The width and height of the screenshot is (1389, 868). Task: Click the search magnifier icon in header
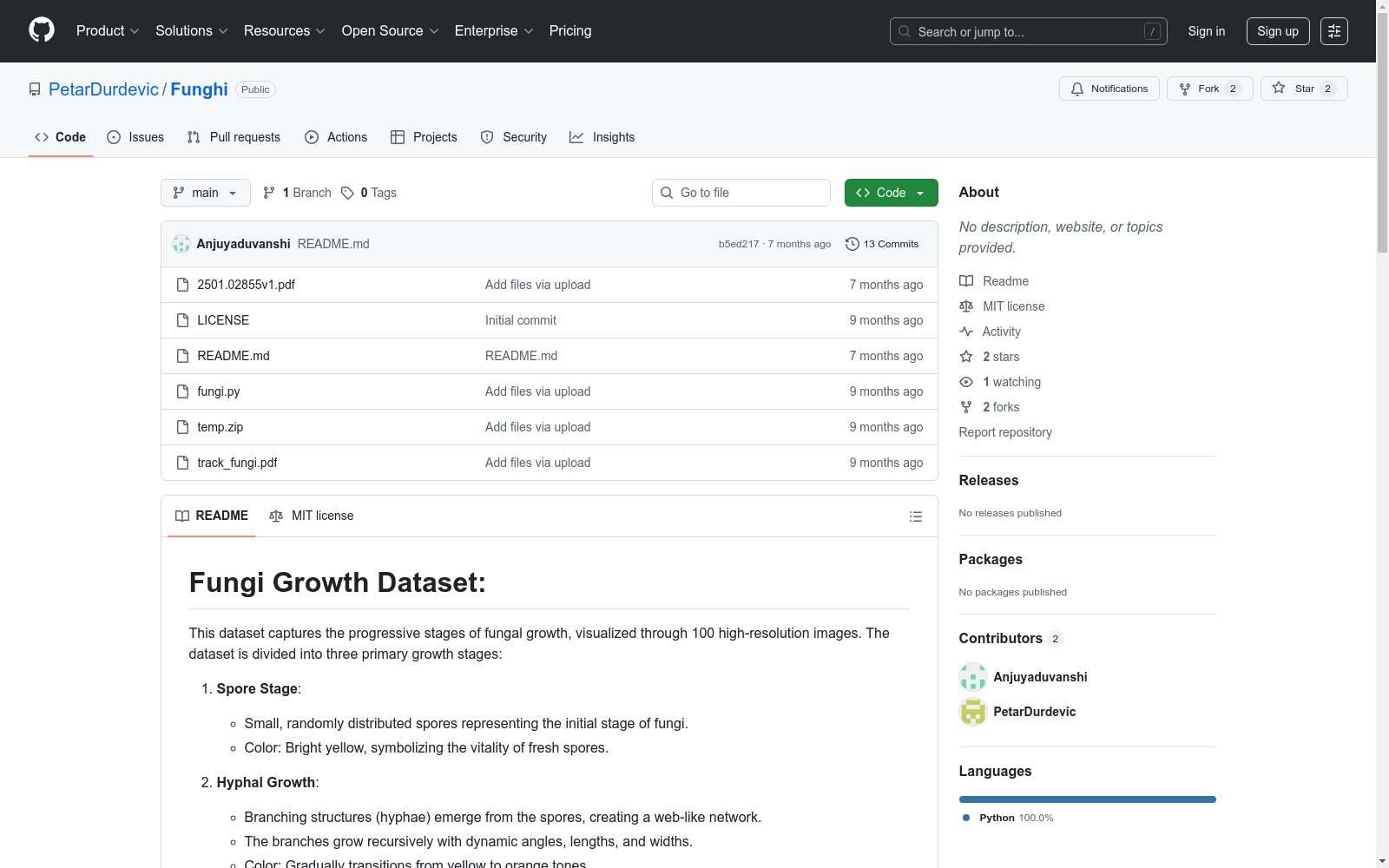[905, 31]
